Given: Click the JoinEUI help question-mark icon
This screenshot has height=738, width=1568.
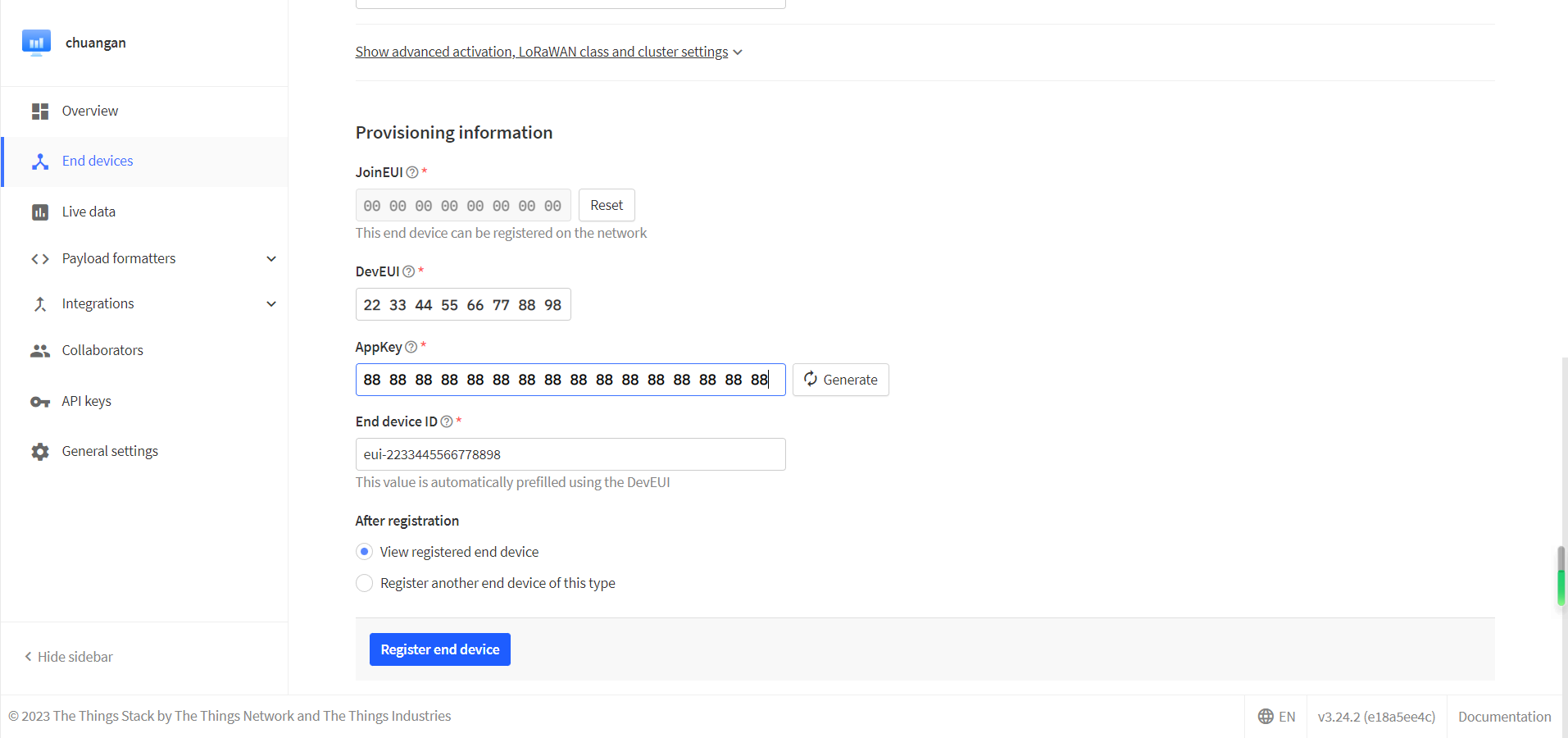Looking at the screenshot, I should 412,172.
